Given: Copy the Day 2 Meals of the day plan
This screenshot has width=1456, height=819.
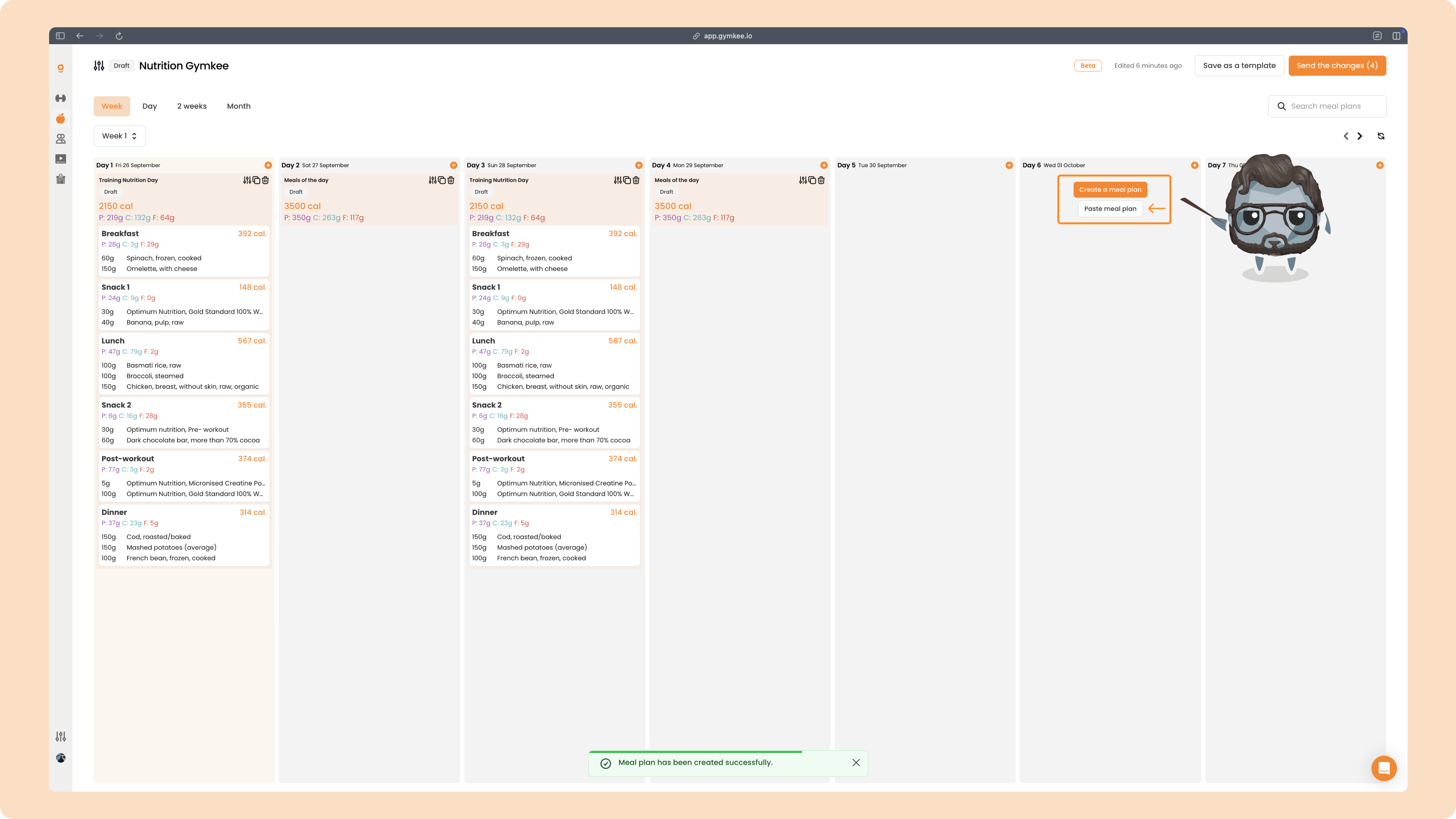Looking at the screenshot, I should pos(441,180).
